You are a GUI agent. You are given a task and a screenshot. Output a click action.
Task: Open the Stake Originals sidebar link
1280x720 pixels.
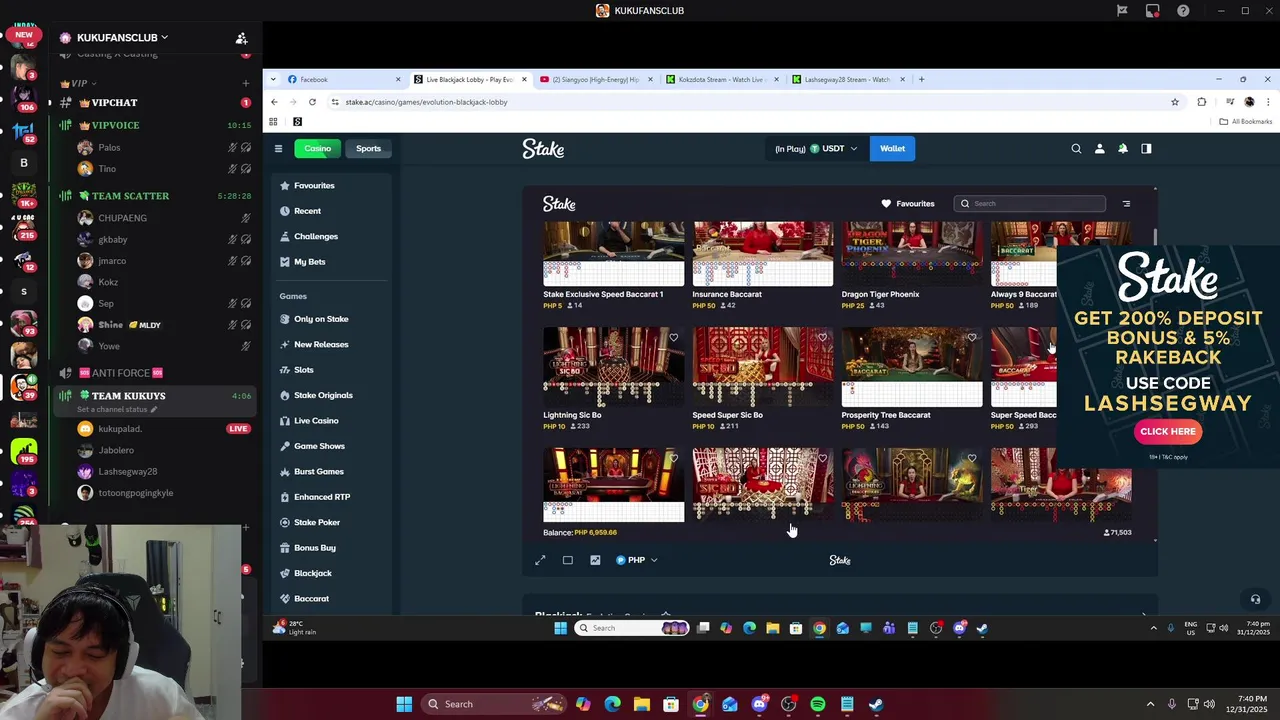(323, 395)
